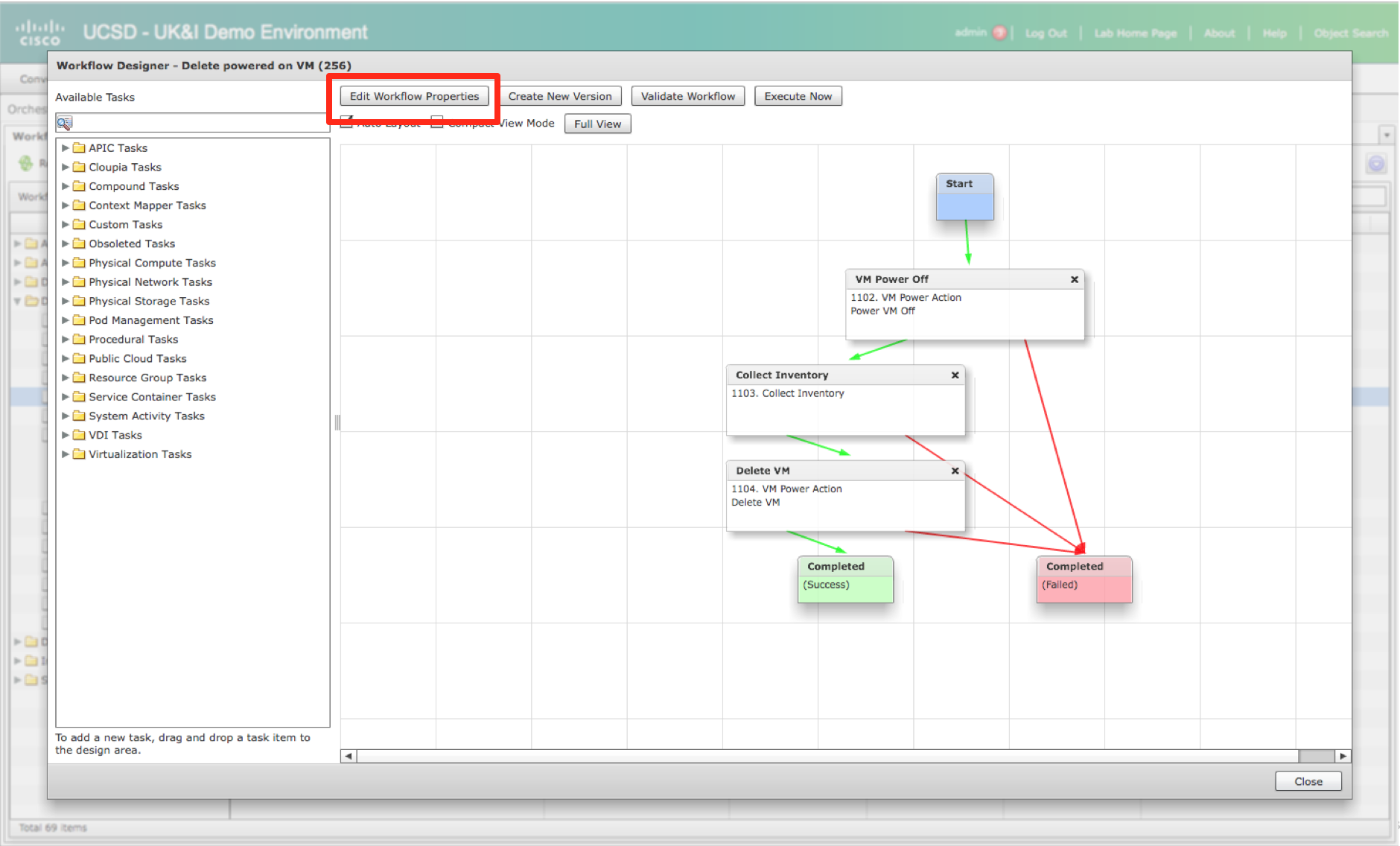
Task: Expand the Cloupia Tasks tree node
Action: pos(66,168)
